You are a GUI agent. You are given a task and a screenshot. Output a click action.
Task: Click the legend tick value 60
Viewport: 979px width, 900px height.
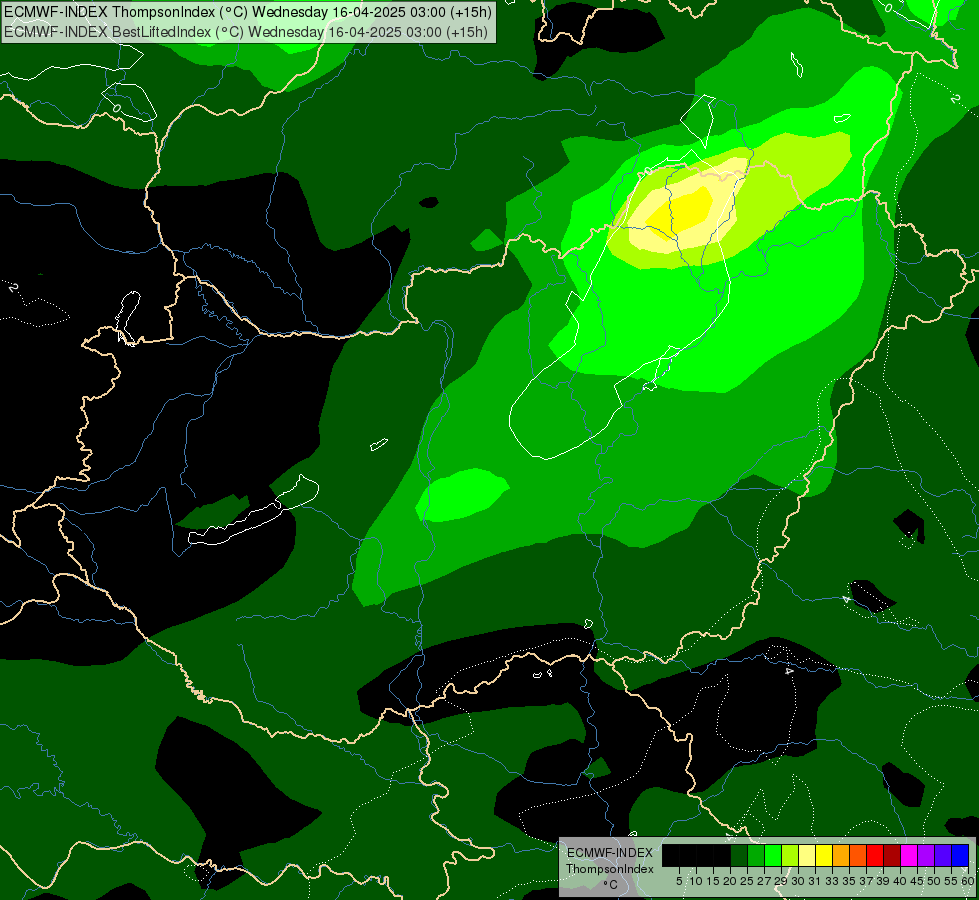coord(968,881)
